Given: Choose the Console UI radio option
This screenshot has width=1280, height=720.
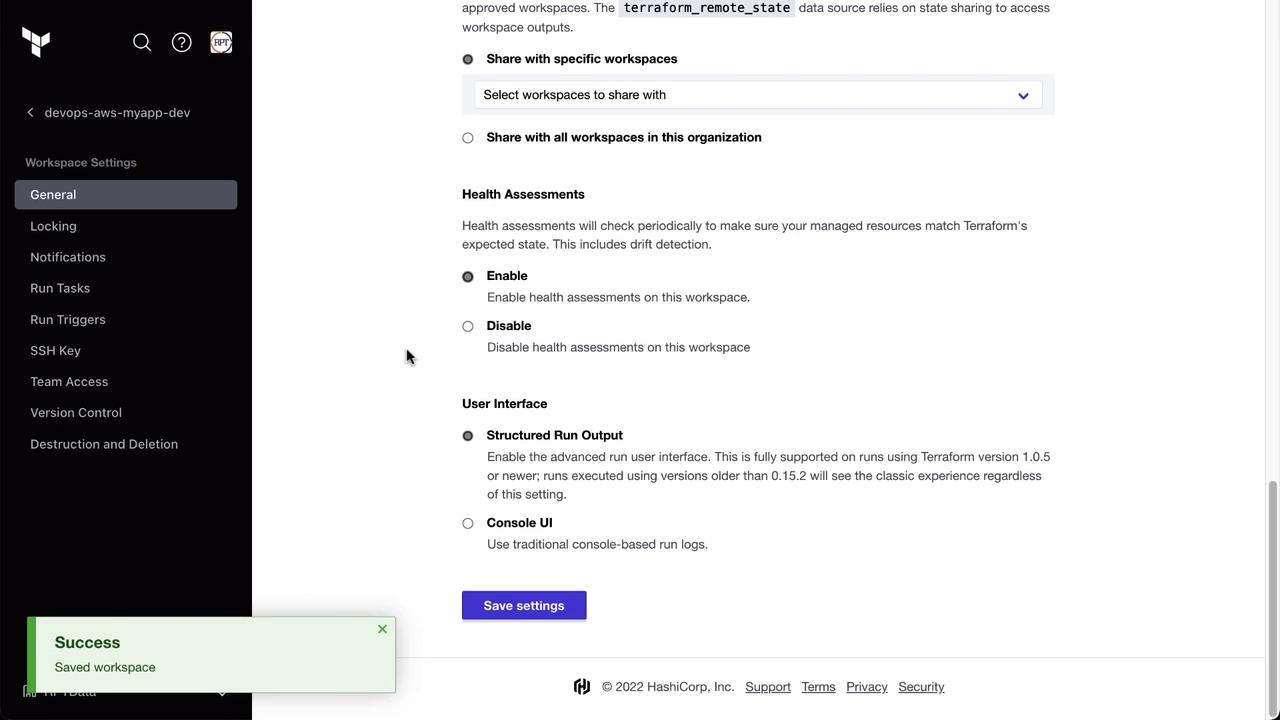Looking at the screenshot, I should click(468, 523).
